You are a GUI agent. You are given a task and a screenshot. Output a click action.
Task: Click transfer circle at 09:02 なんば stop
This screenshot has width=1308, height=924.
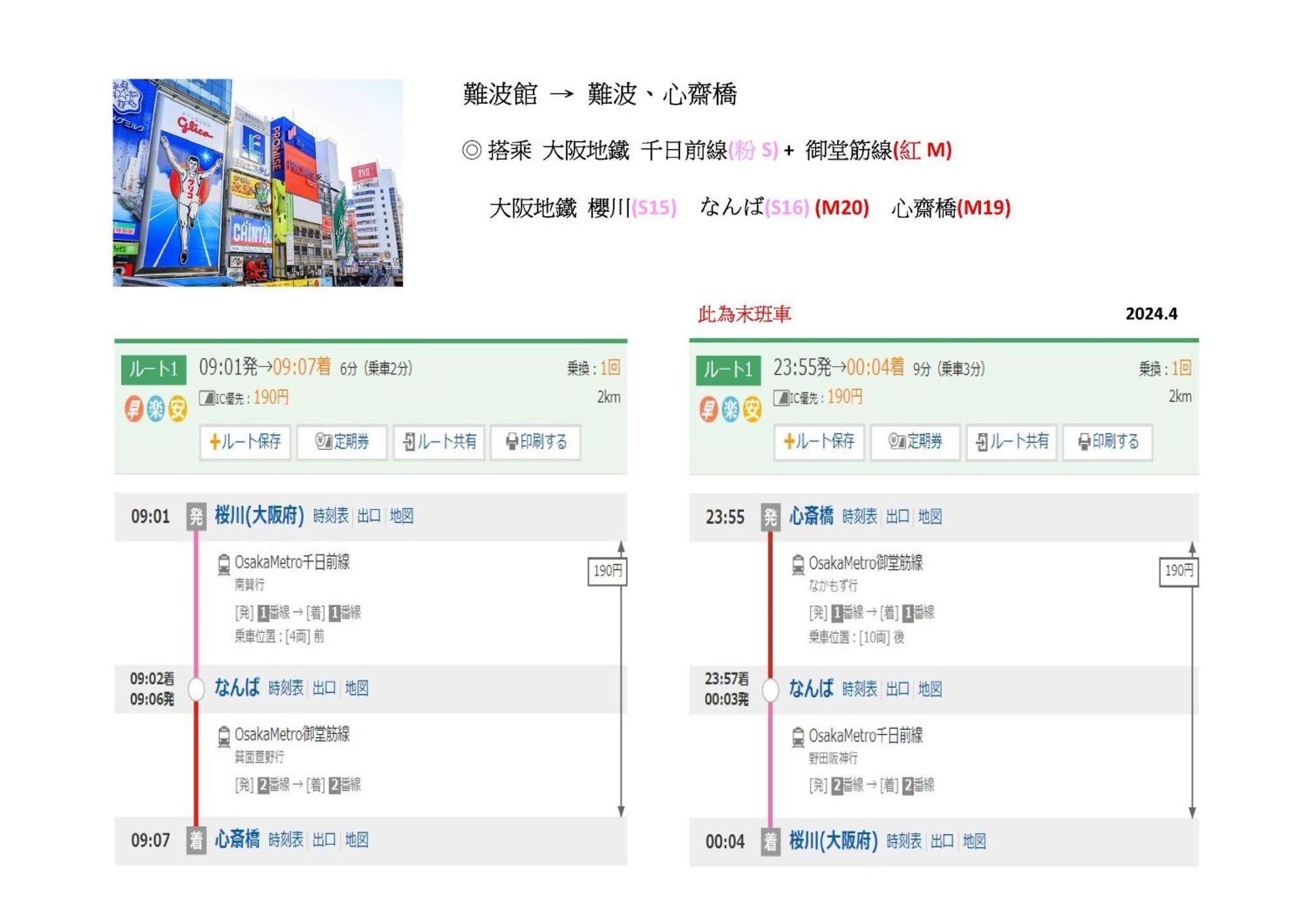point(196,689)
